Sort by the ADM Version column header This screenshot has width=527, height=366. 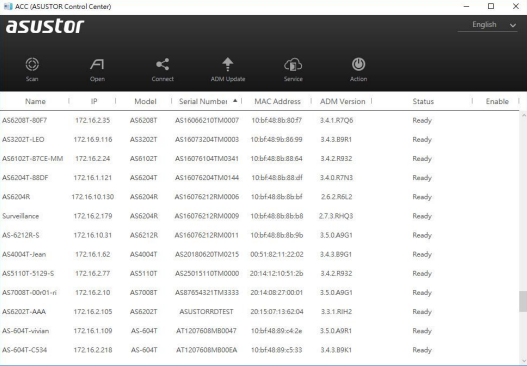point(342,101)
